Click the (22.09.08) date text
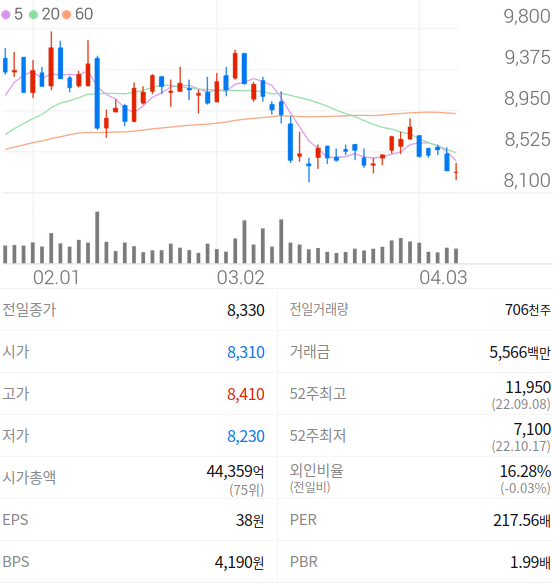 [x=521, y=404]
